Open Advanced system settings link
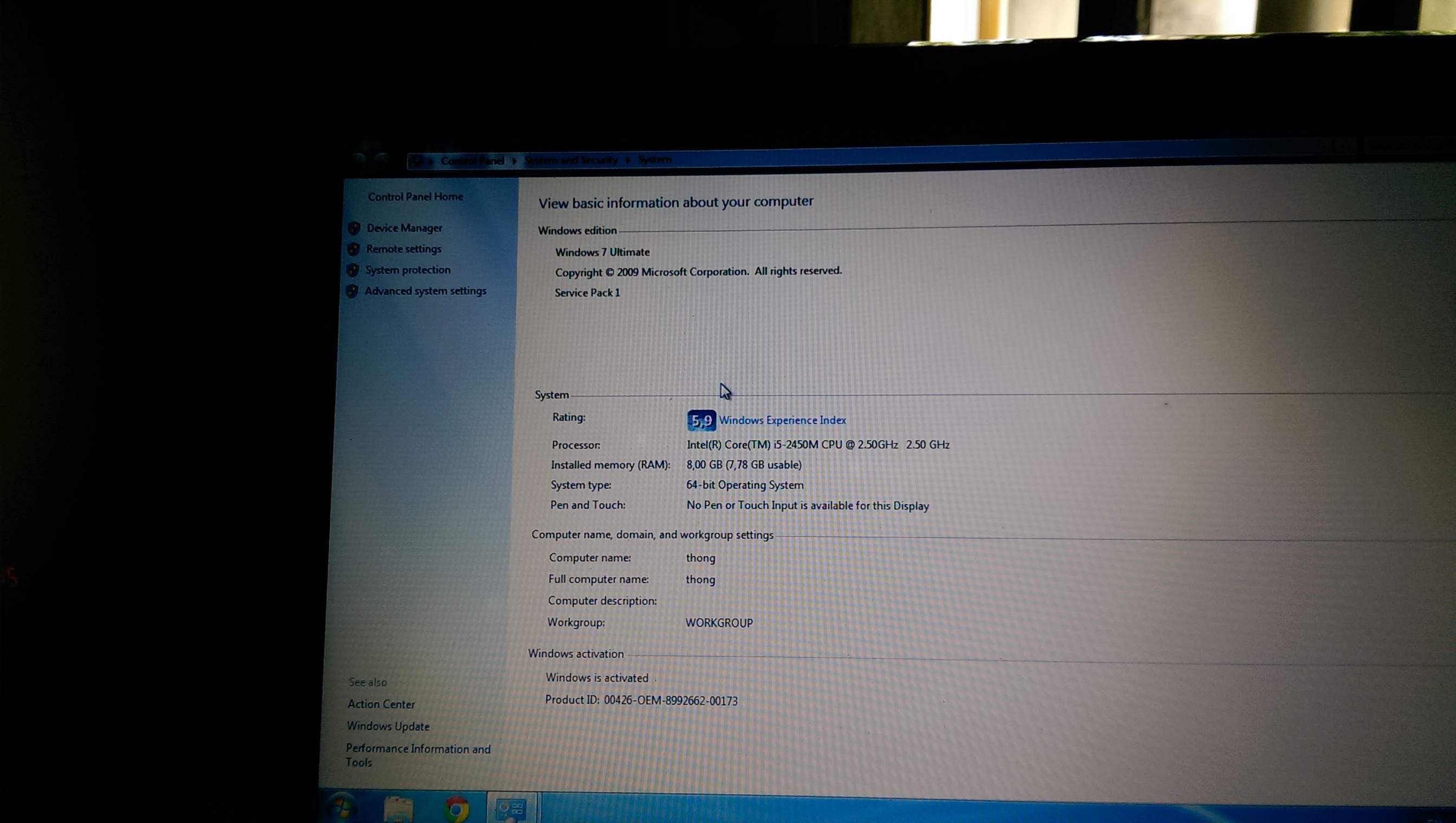Viewport: 1456px width, 823px height. click(425, 291)
